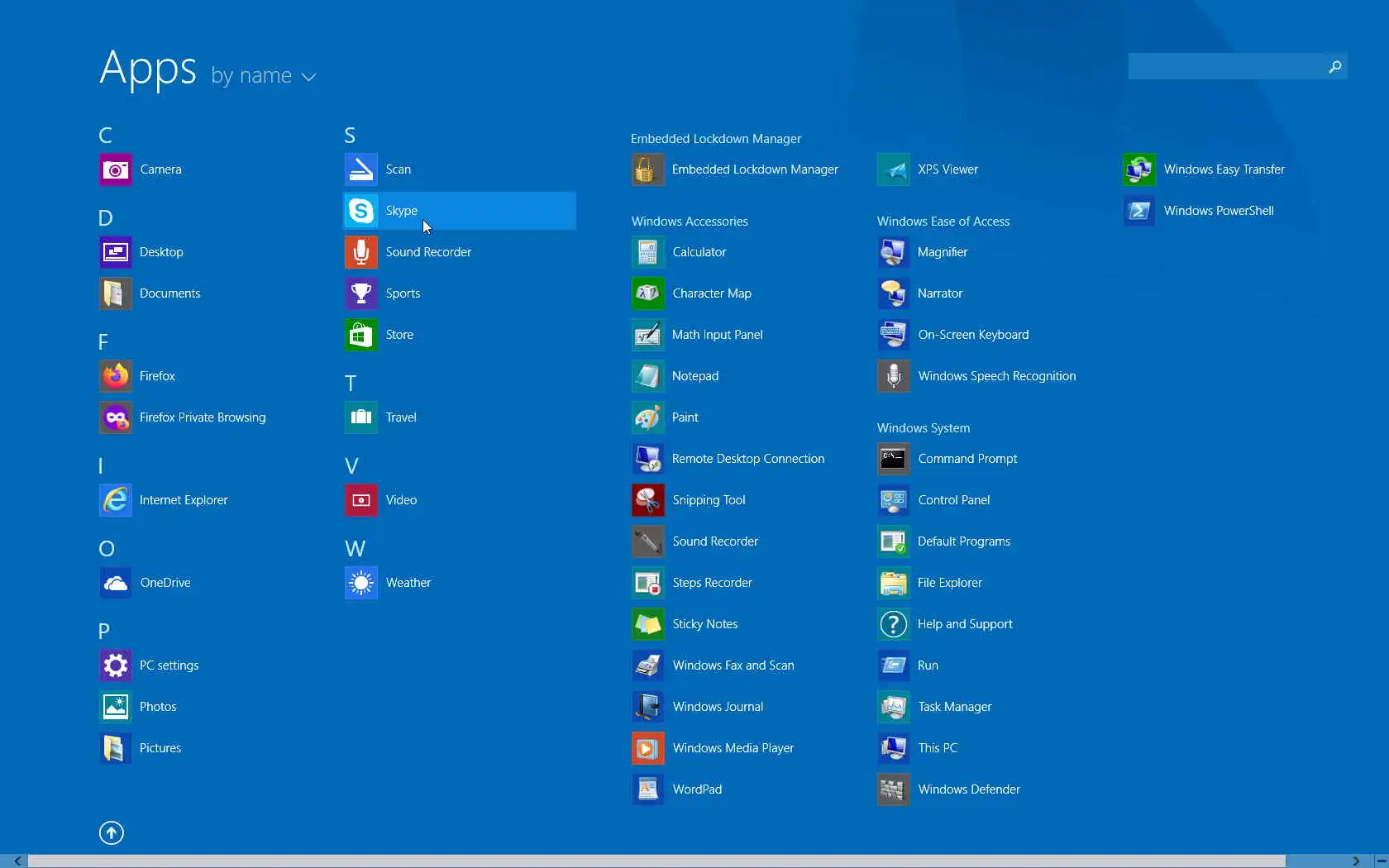1389x868 pixels.
Task: Open the Travel suitcase icon
Action: (x=361, y=417)
